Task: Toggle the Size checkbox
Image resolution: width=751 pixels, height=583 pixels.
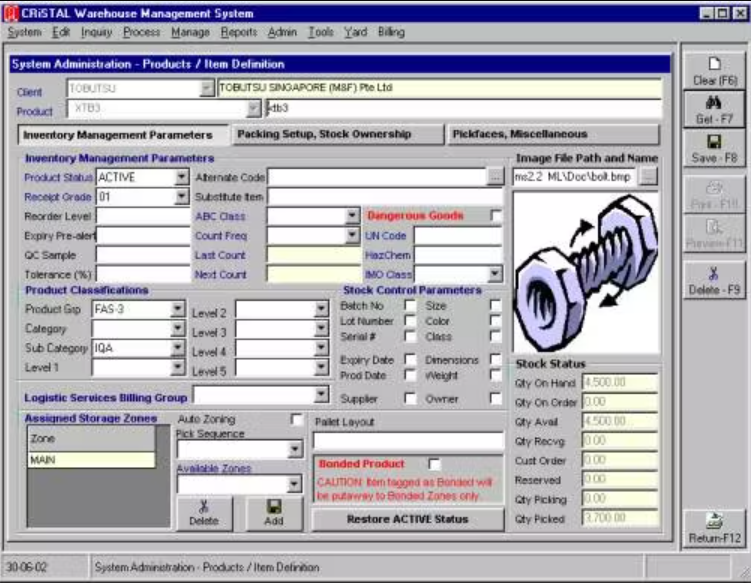Action: pos(495,305)
